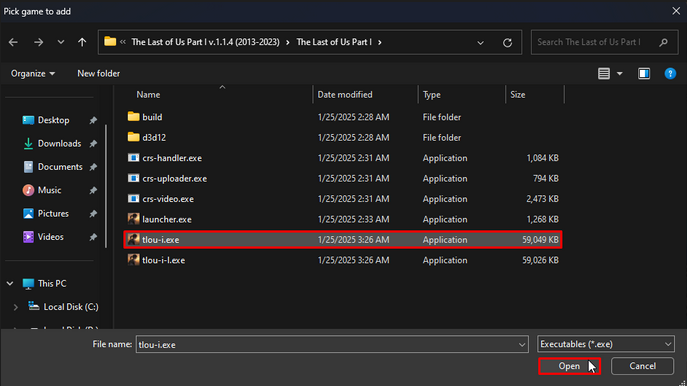This screenshot has width=687, height=386.
Task: Click the Cancel button
Action: point(642,366)
